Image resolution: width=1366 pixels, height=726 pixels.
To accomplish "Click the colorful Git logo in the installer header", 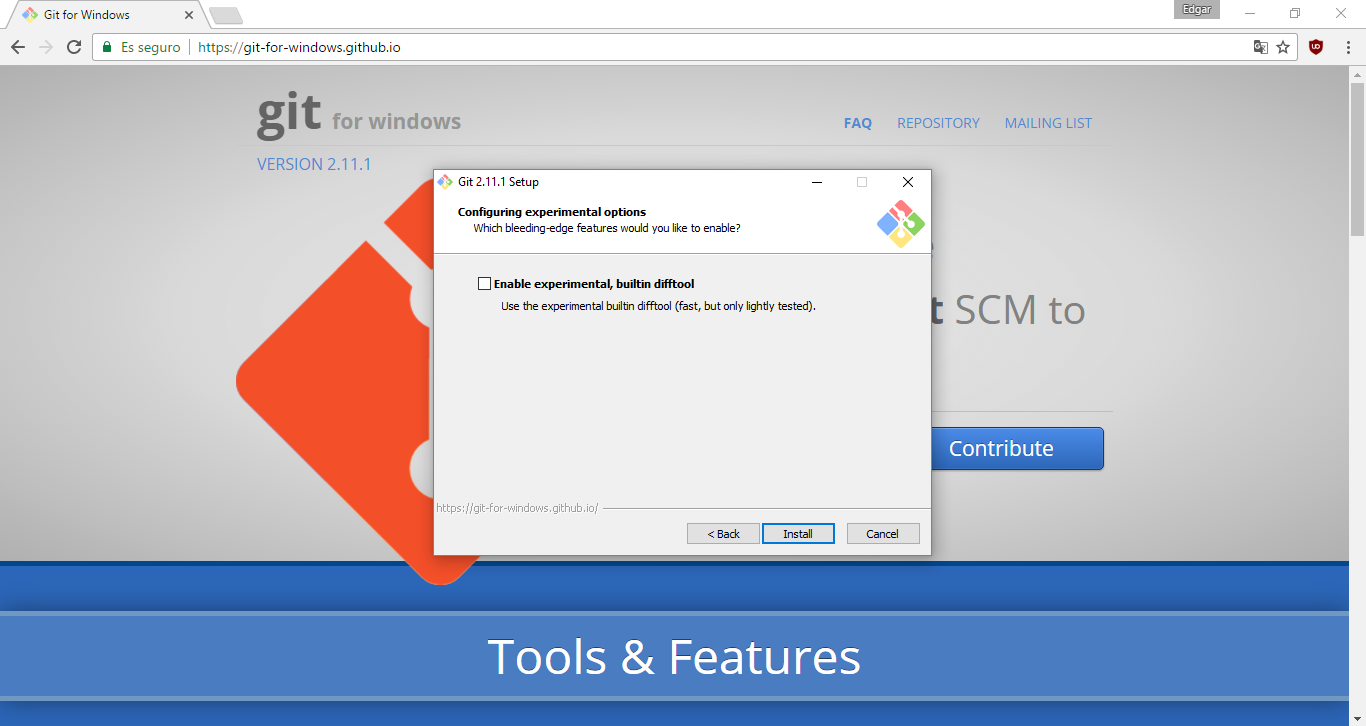I will click(901, 224).
